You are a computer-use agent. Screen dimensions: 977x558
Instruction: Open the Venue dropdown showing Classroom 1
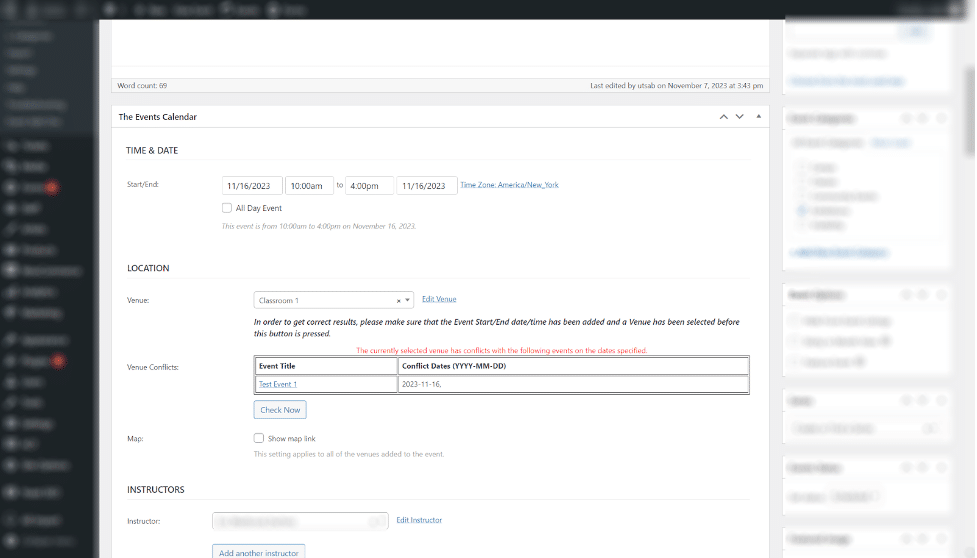pos(333,300)
